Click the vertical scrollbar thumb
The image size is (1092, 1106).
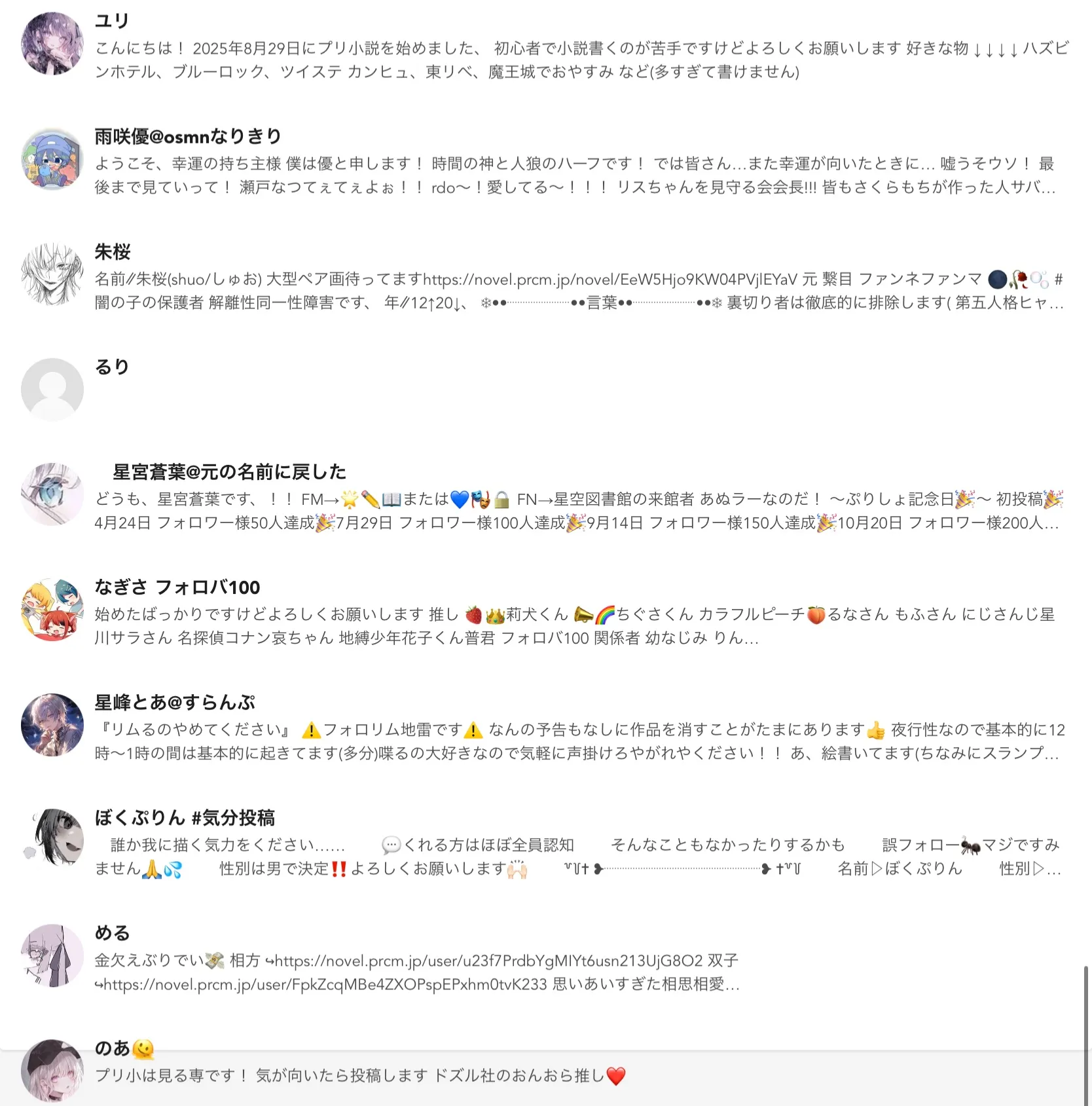click(1087, 1035)
